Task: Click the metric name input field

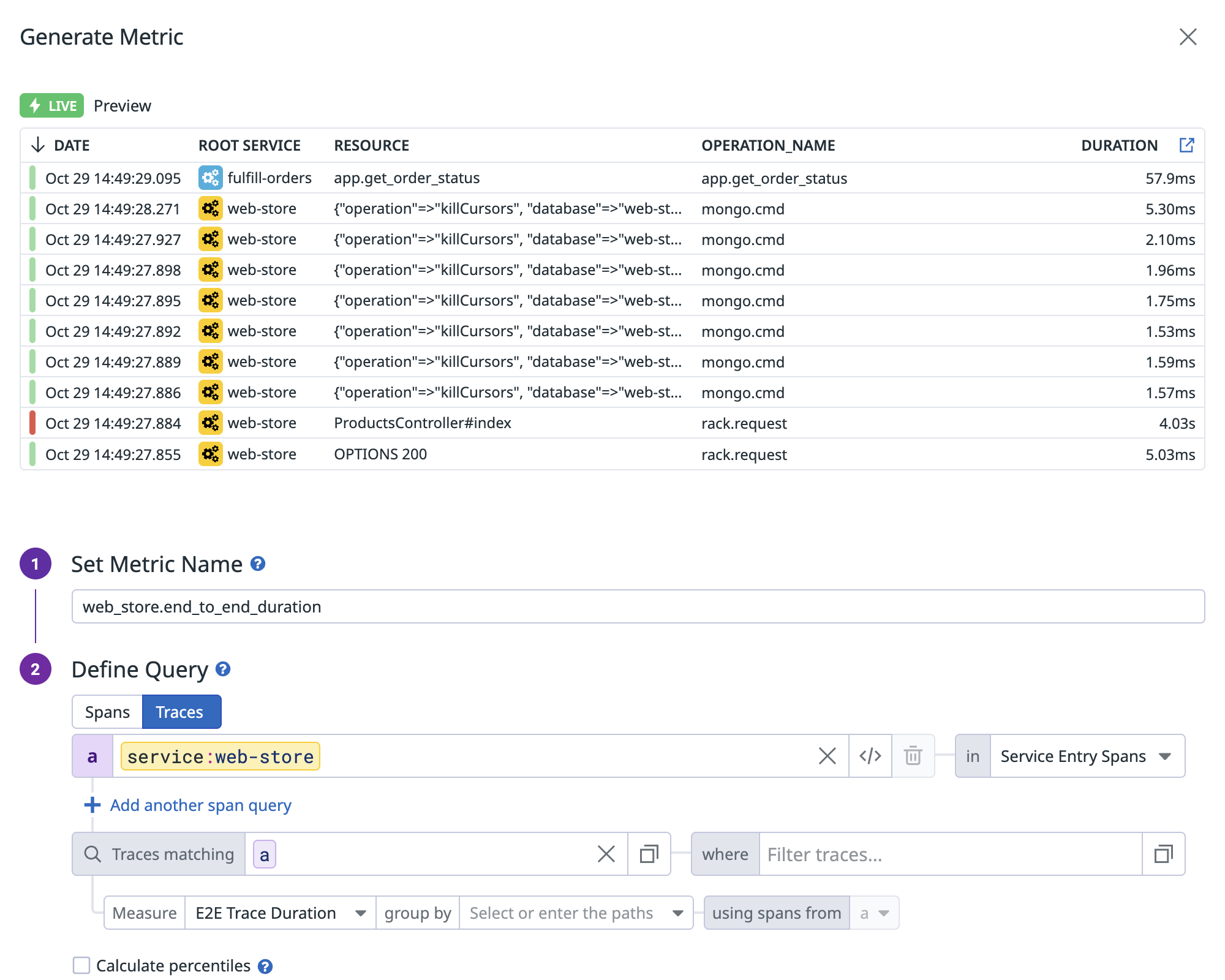Action: [x=637, y=606]
